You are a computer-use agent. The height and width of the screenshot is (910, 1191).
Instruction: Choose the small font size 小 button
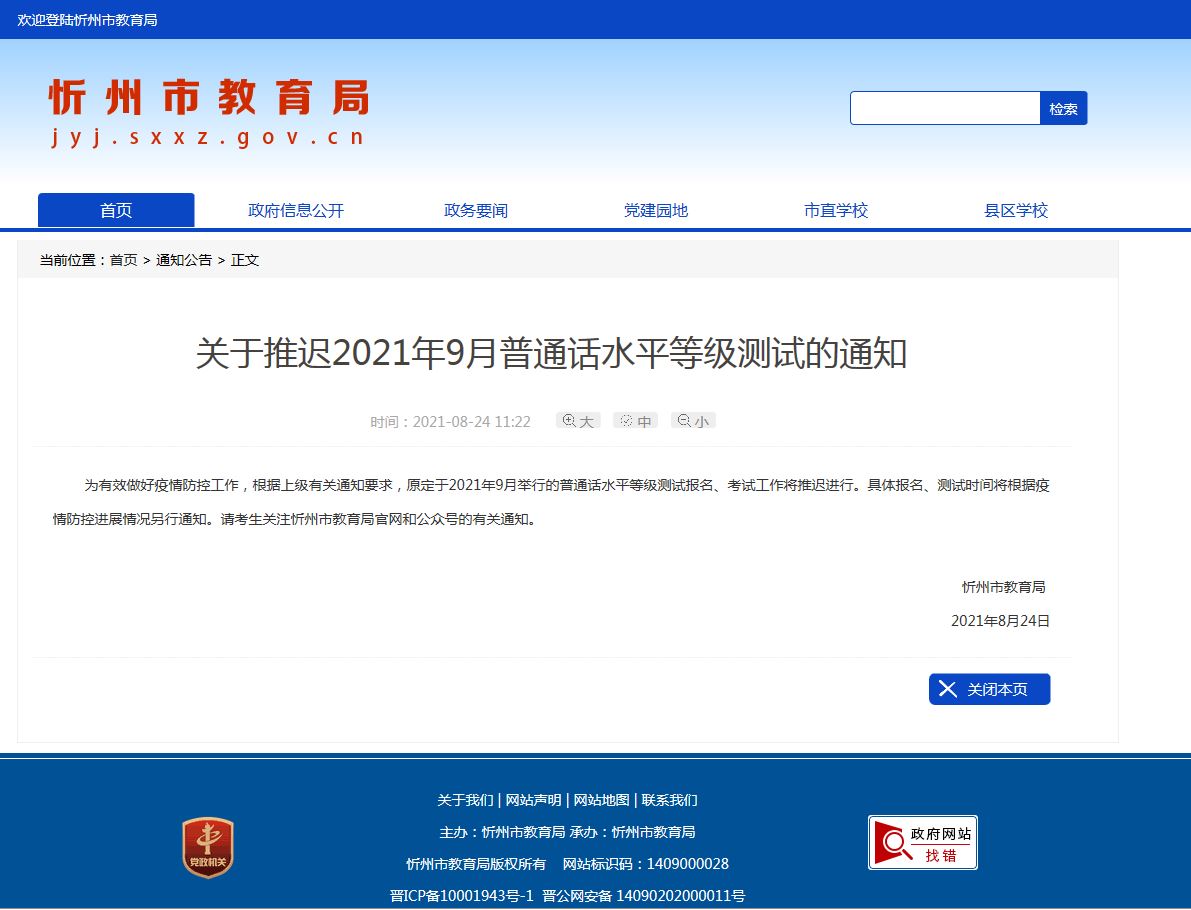(693, 421)
